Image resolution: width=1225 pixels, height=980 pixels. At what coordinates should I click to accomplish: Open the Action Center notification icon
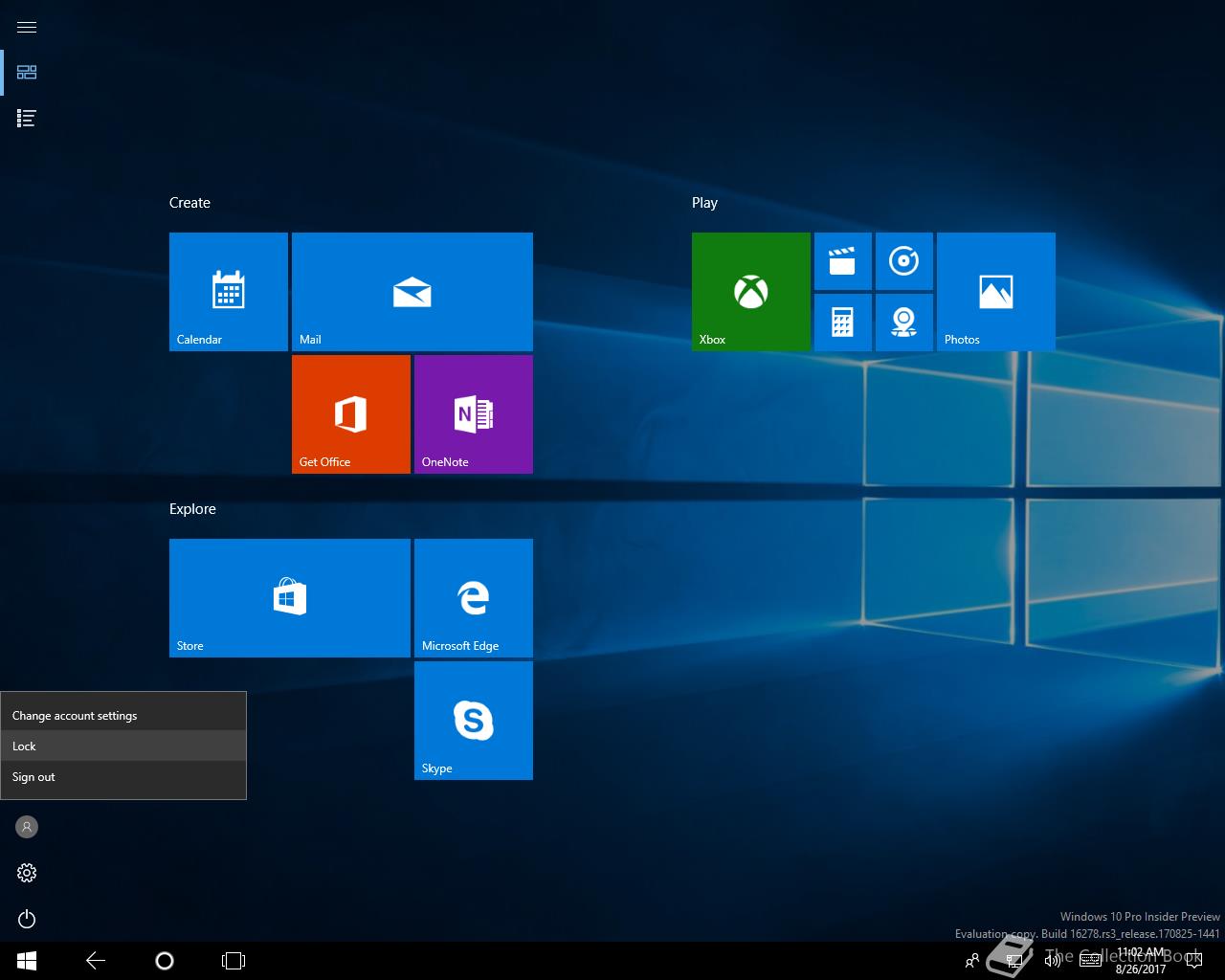click(1193, 961)
